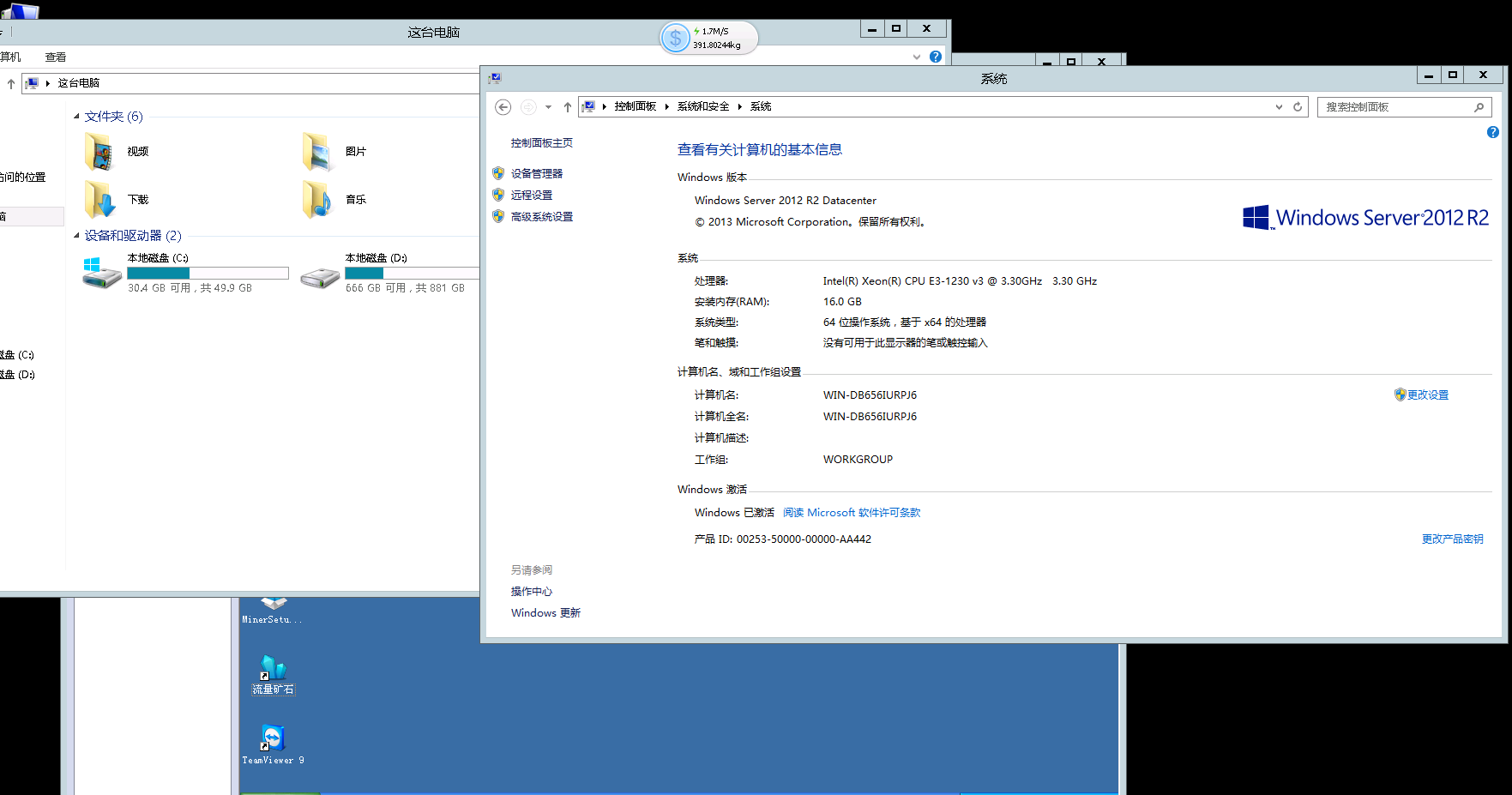Click the search magnifier in control panel

pyautogui.click(x=1479, y=107)
